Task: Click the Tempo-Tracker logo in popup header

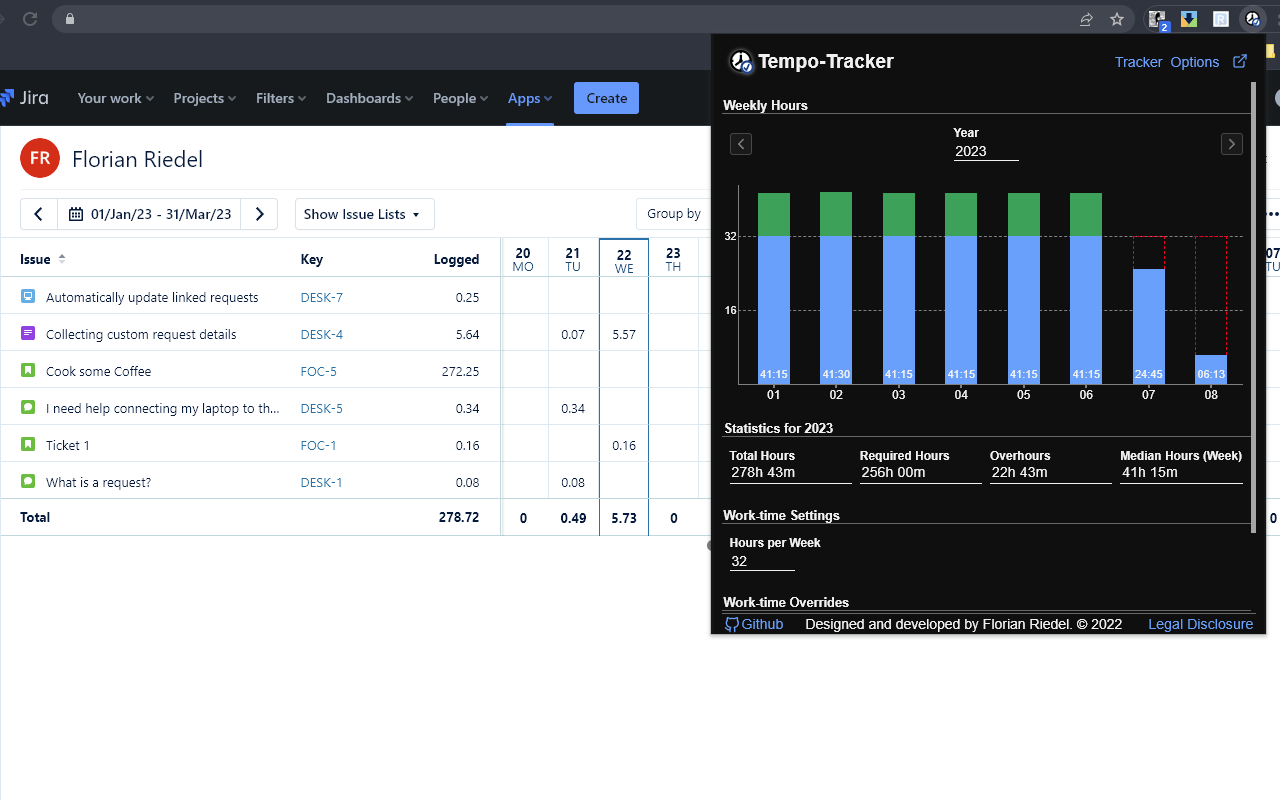Action: pos(741,62)
